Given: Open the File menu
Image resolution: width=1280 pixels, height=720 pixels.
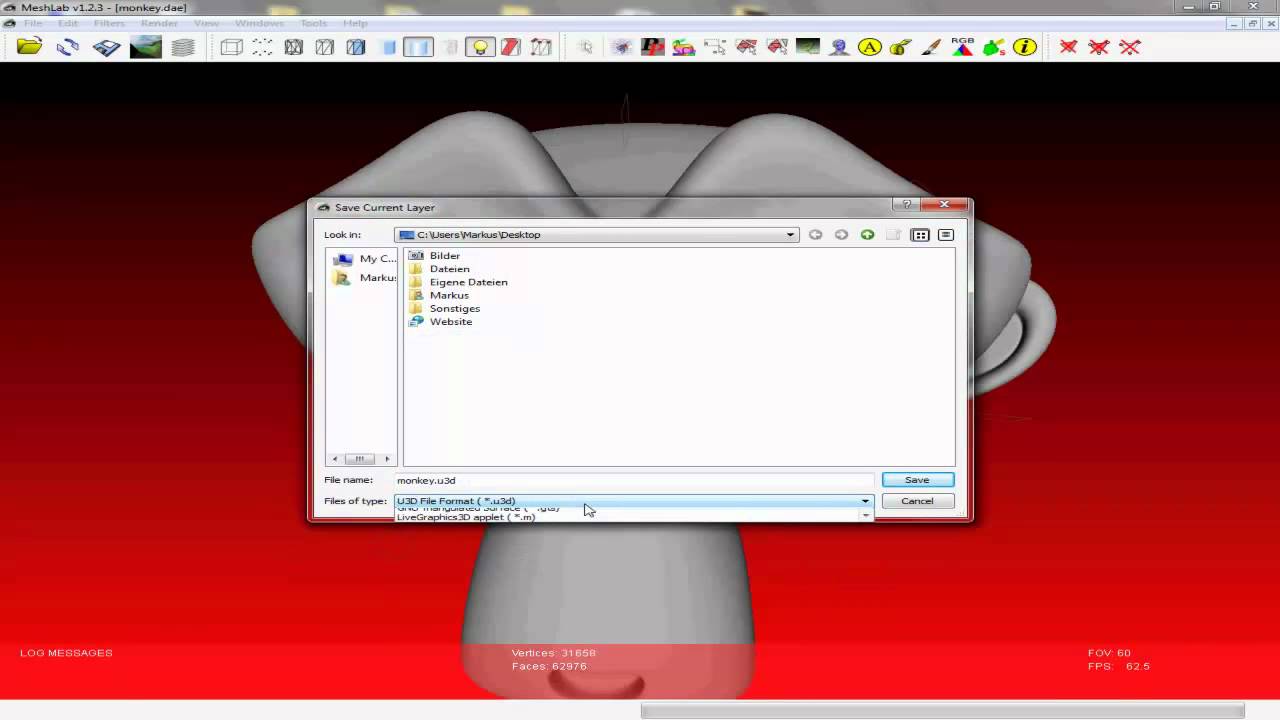Looking at the screenshot, I should click(33, 23).
